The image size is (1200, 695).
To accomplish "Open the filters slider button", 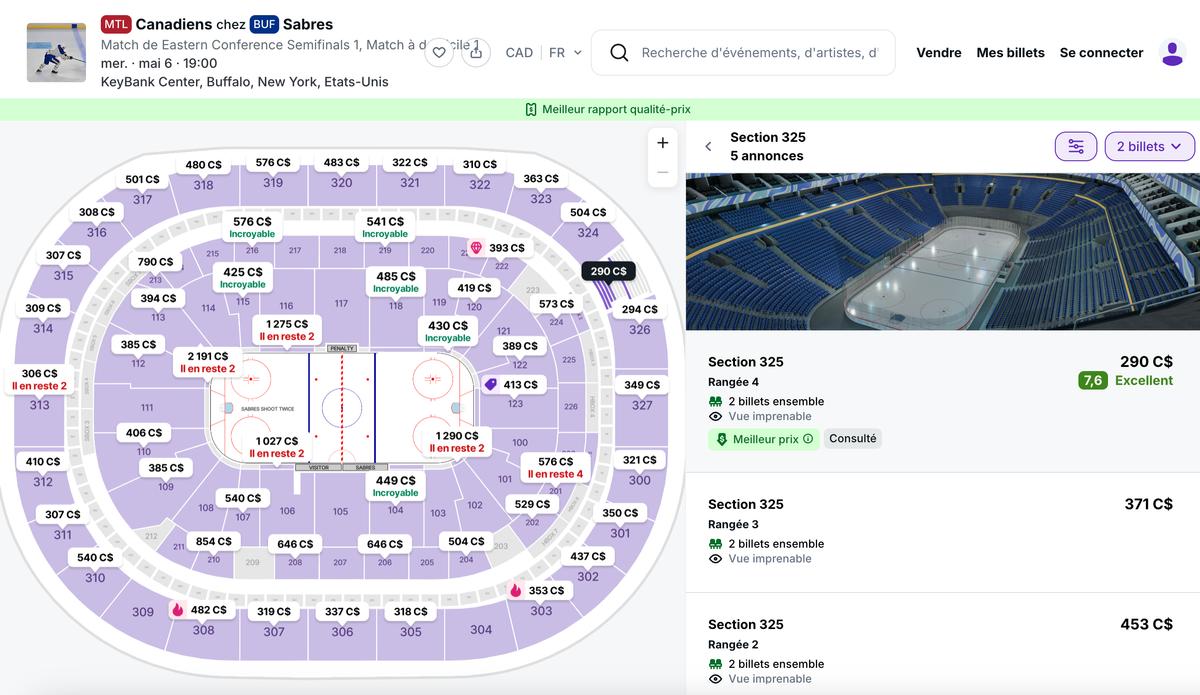I will [x=1076, y=146].
